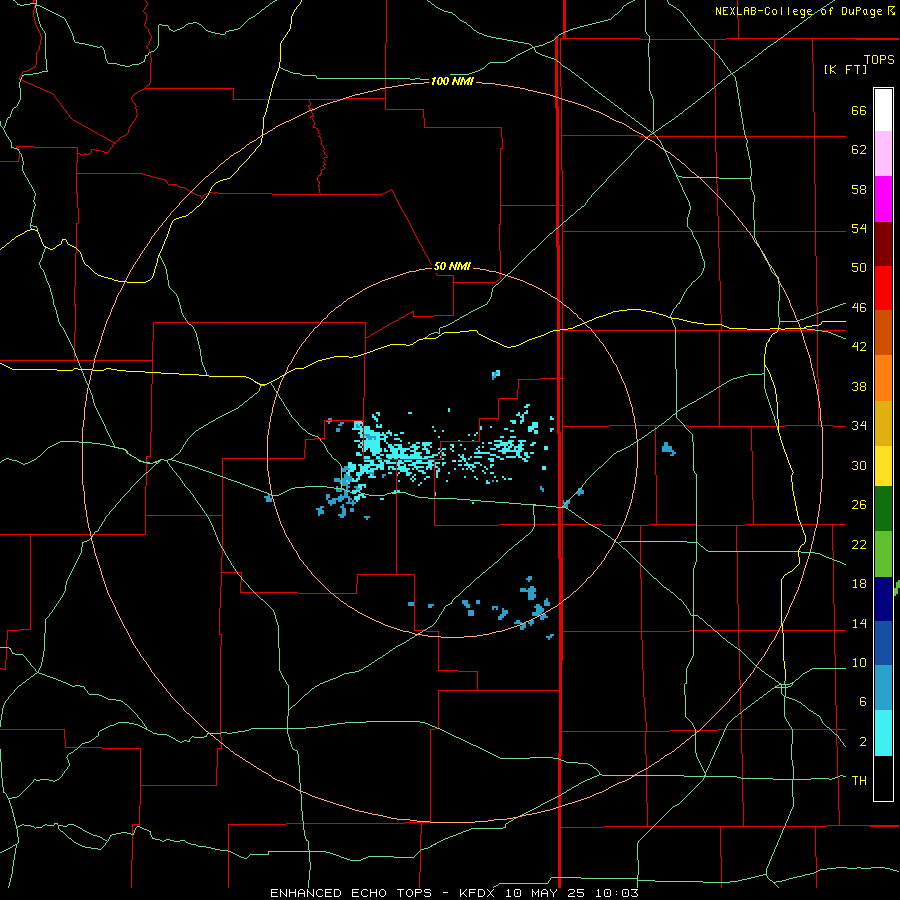Click the navy blue 22 kft legend swatch
The image size is (900, 900).
pos(883,599)
